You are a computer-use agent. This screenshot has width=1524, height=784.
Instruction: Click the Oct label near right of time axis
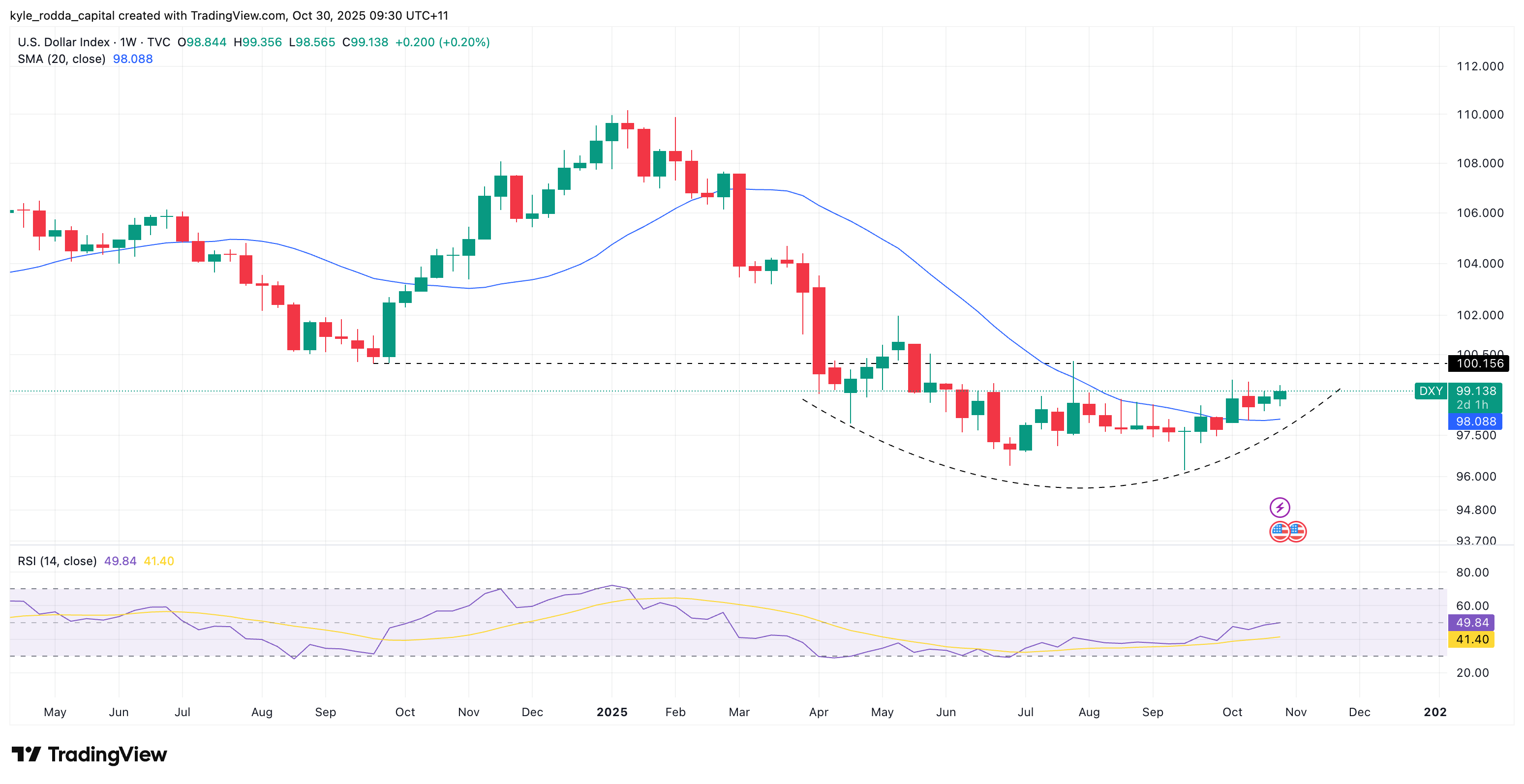point(1232,712)
